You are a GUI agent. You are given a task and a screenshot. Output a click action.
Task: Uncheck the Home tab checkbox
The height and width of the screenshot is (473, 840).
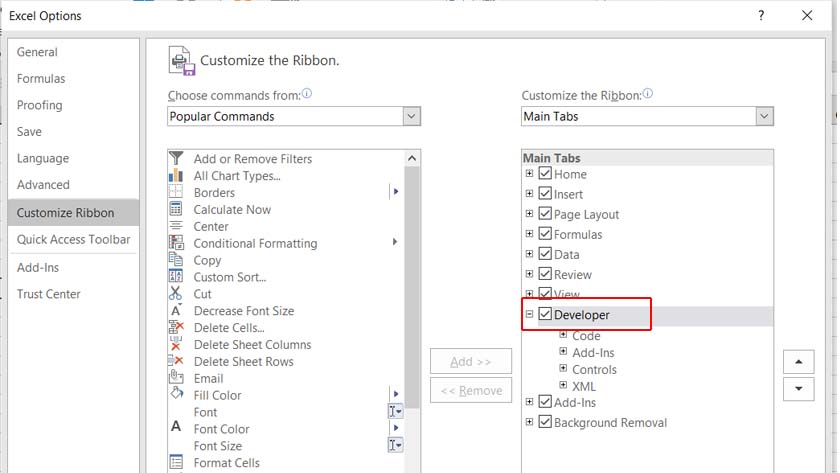545,174
